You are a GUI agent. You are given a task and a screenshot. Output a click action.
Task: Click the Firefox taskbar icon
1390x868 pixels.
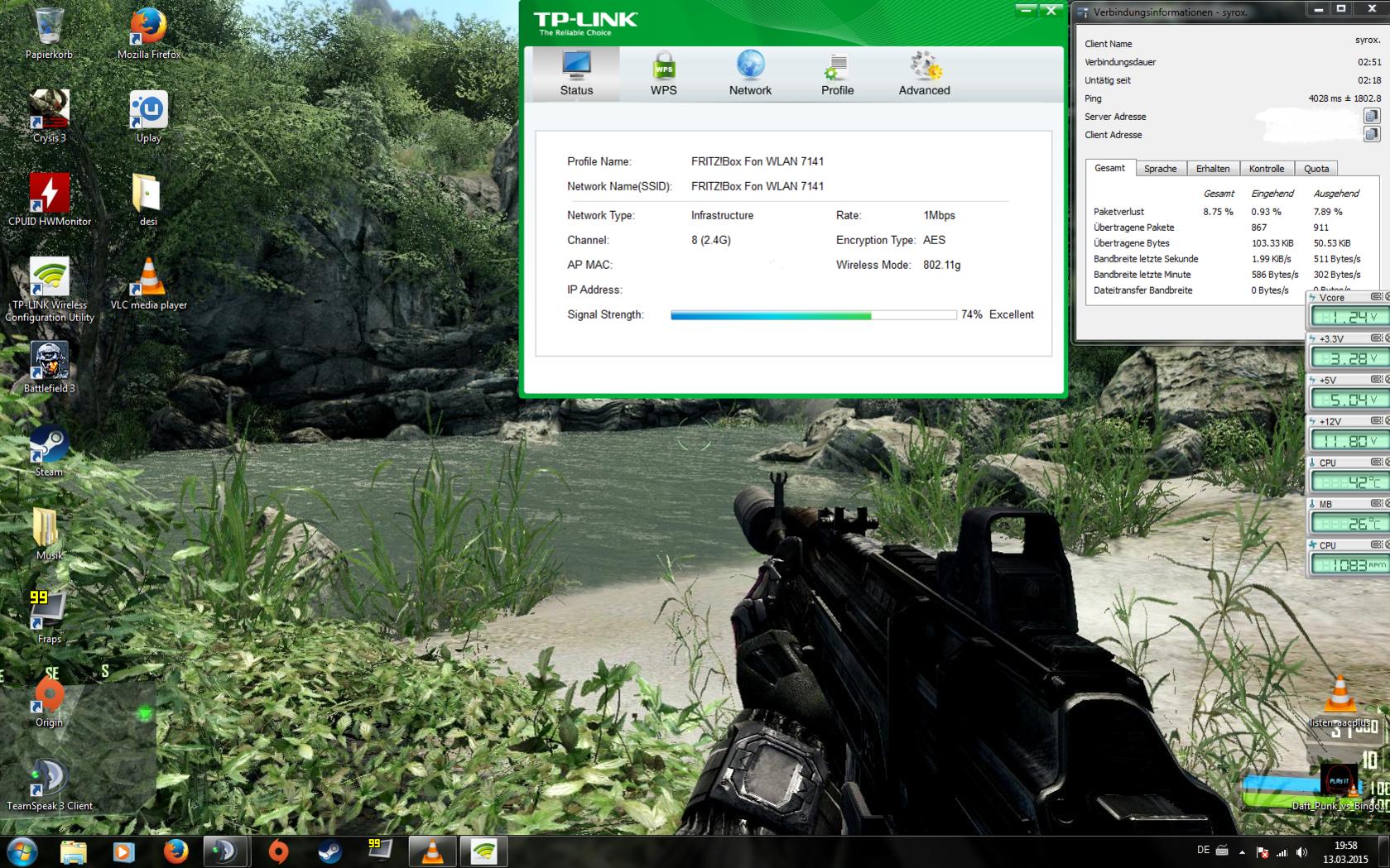pos(175,851)
